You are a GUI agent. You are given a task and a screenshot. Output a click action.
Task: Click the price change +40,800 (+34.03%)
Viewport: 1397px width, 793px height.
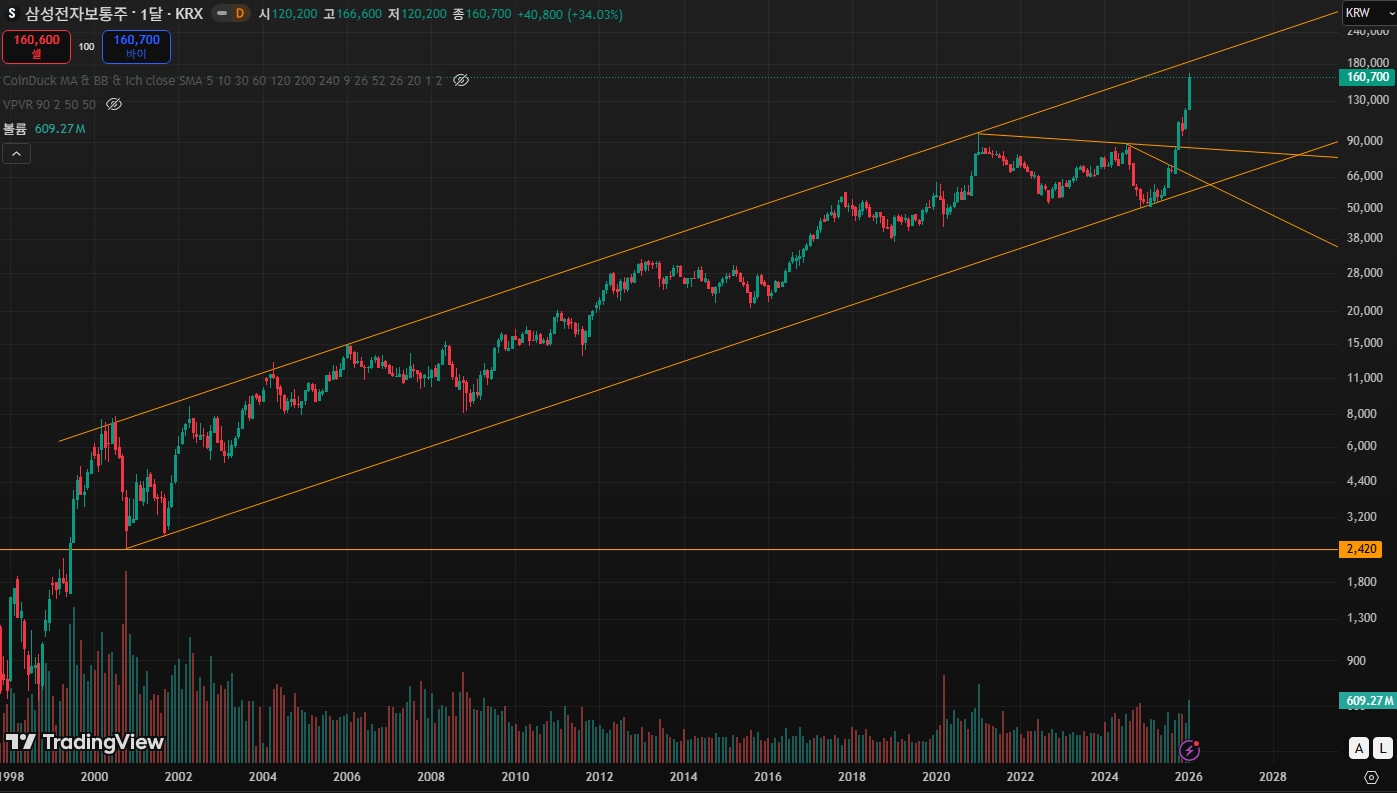pyautogui.click(x=570, y=14)
